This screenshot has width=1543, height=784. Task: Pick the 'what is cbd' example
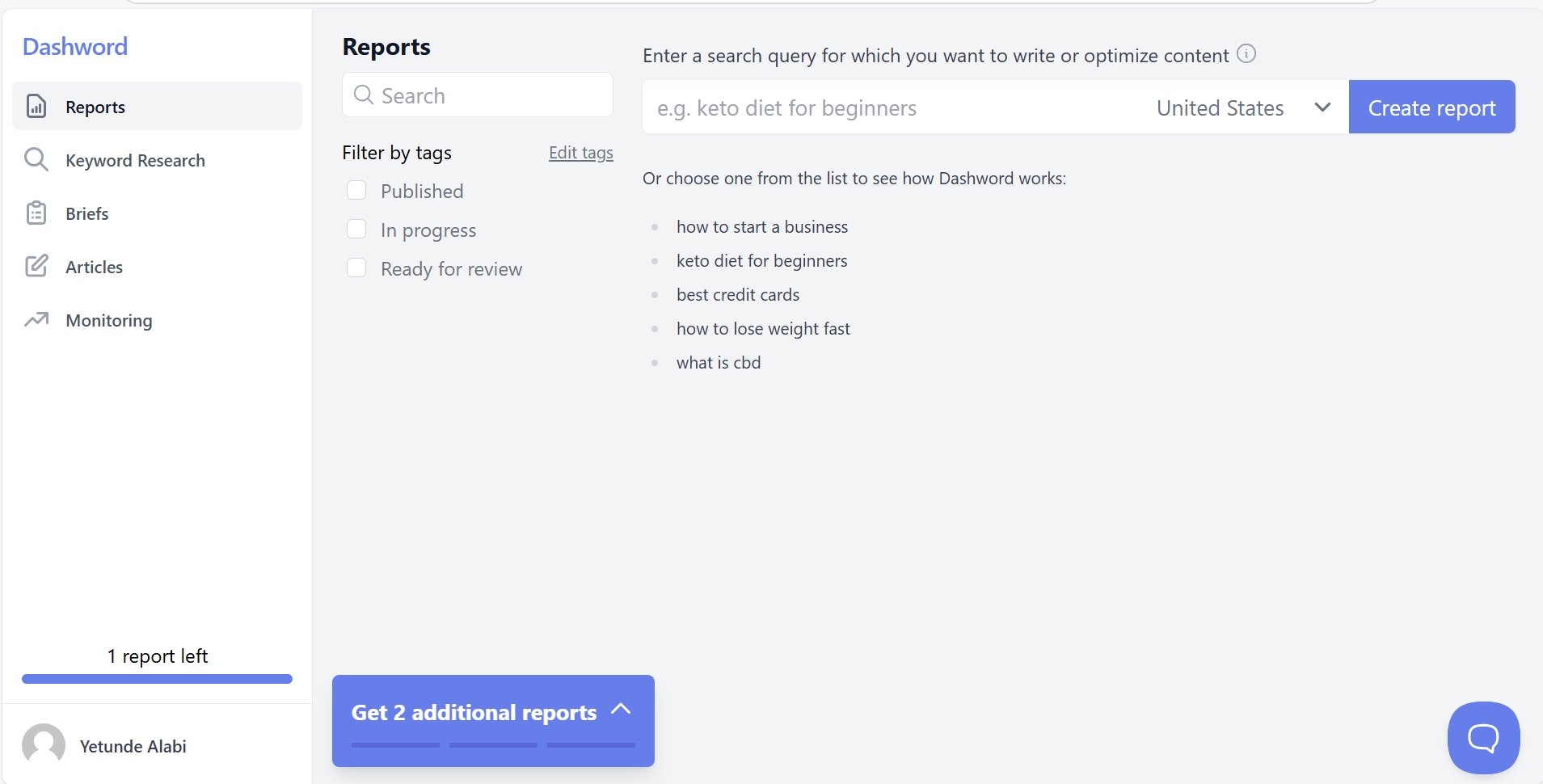[x=719, y=363]
